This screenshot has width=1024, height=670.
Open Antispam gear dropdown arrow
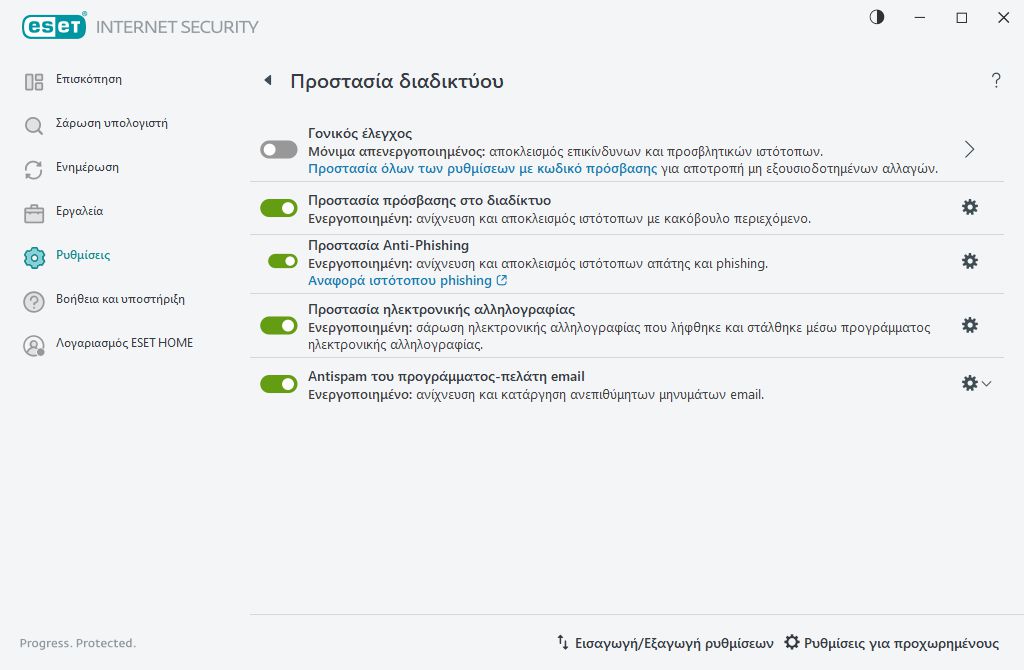pyautogui.click(x=987, y=383)
